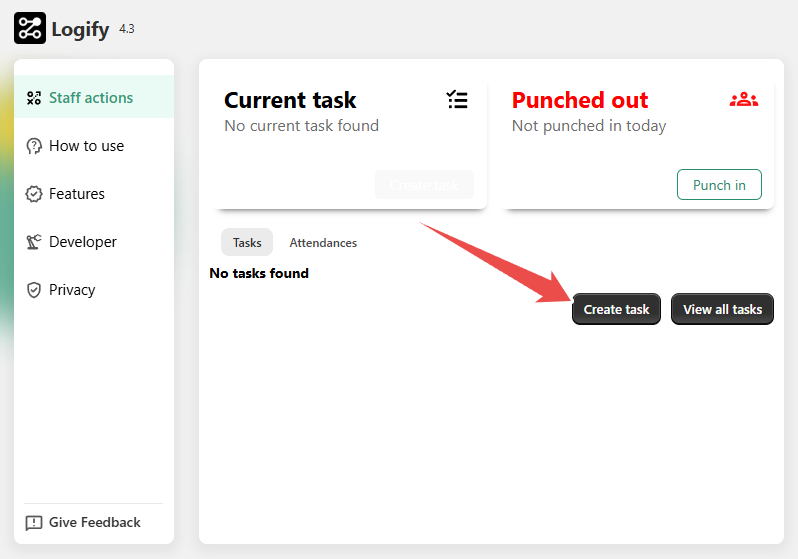Click the Punch in button
This screenshot has width=798, height=559.
(x=719, y=185)
